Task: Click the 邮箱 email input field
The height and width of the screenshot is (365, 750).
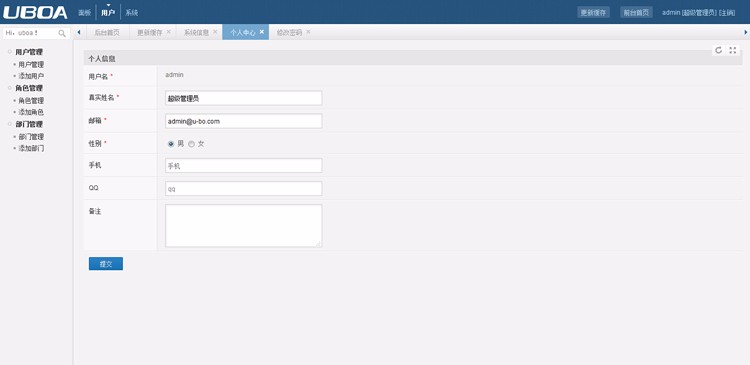Action: point(243,121)
